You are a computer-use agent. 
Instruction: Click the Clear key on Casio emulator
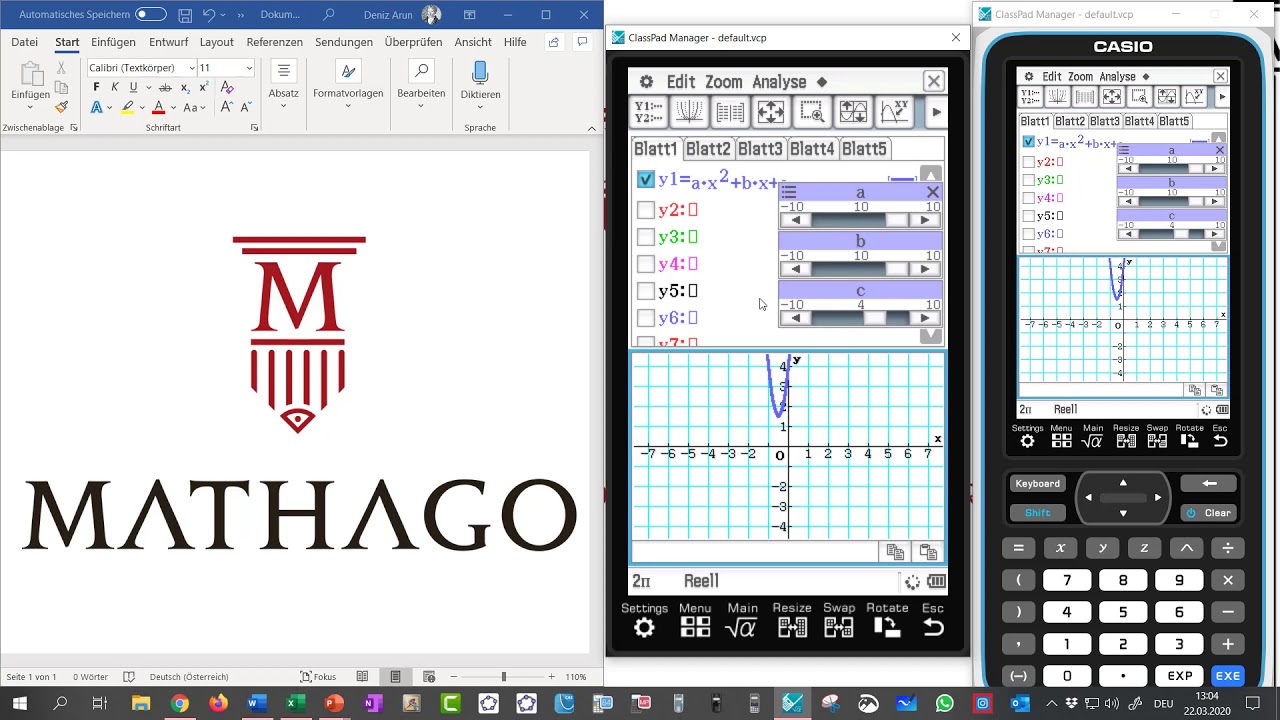1209,513
